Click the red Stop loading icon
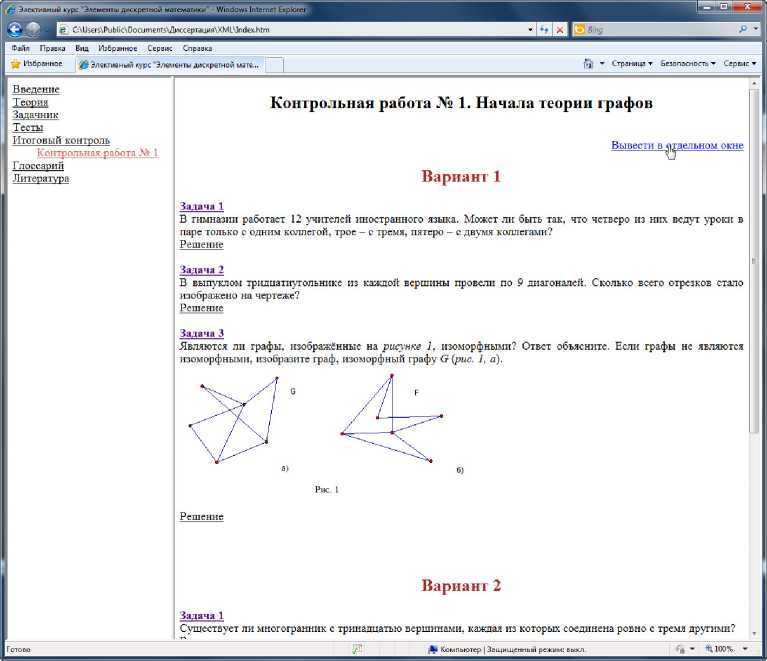This screenshot has height=661, width=767. 560,30
